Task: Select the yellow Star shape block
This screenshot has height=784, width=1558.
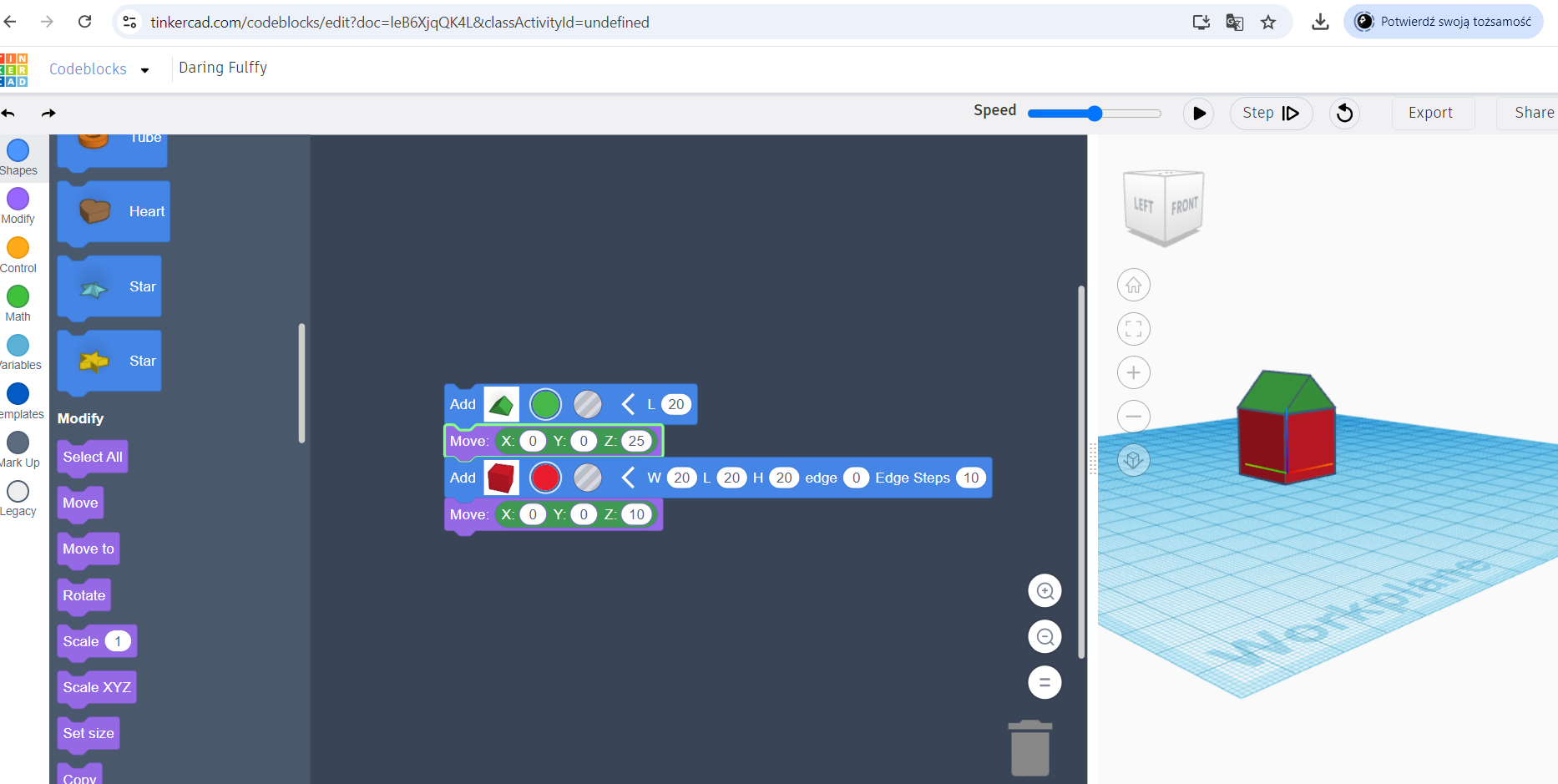Action: coord(109,362)
